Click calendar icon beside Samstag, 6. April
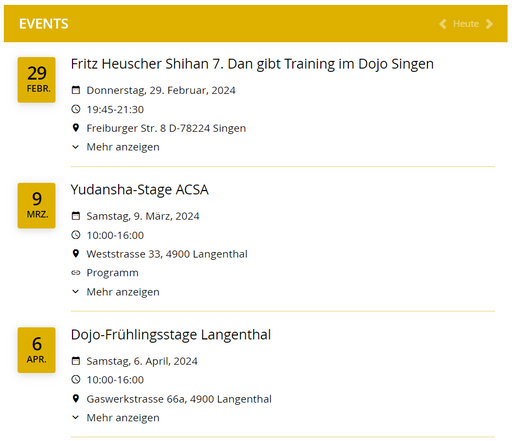Screen dimensions: 512x441 coord(76,361)
